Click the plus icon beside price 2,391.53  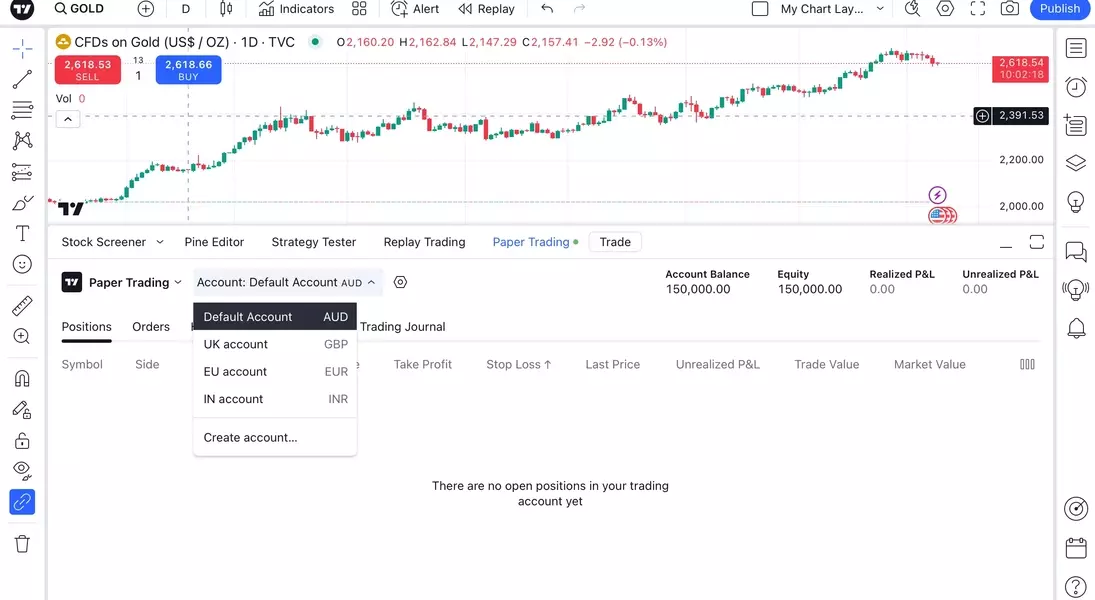coord(983,116)
